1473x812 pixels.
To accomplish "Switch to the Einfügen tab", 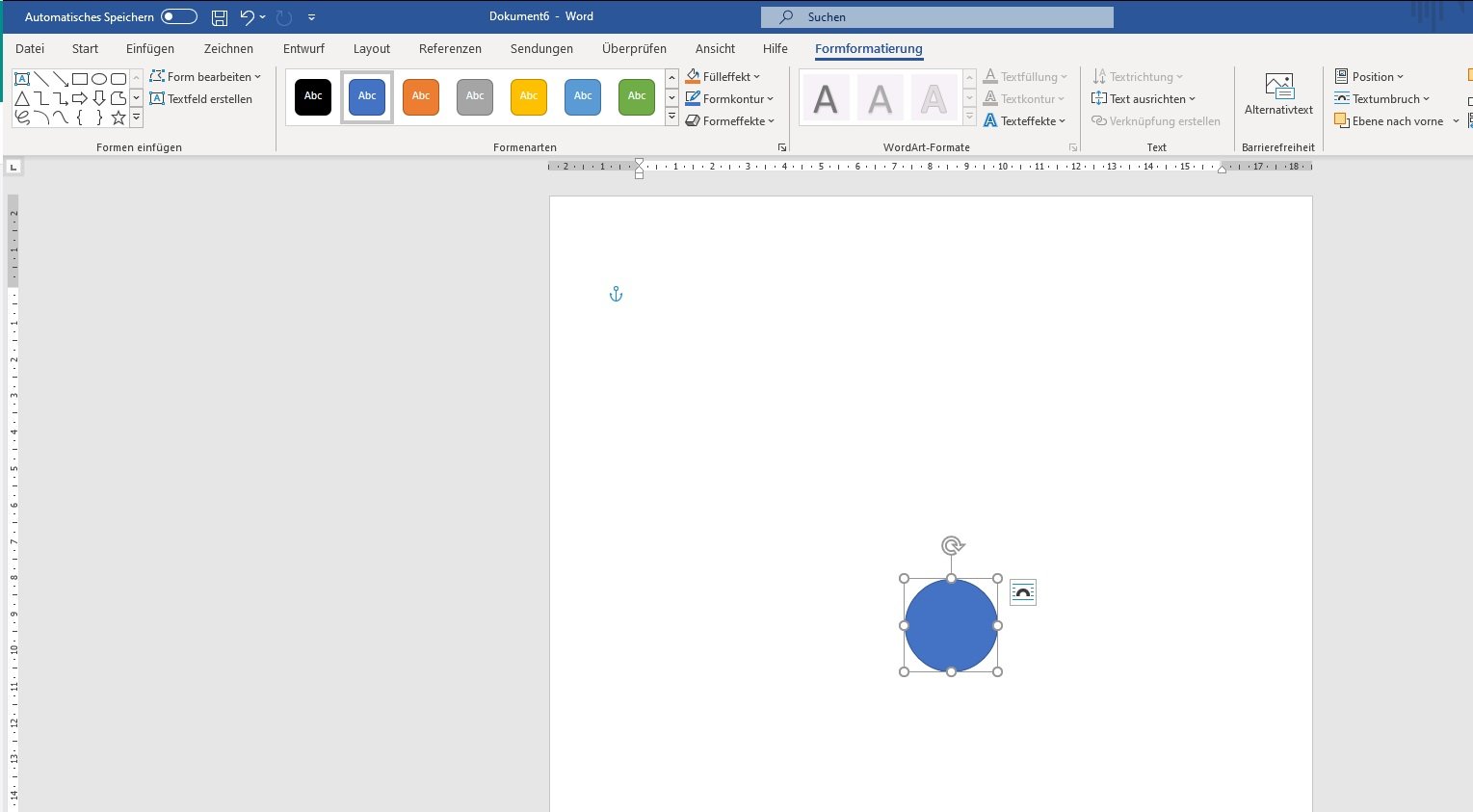I will pyautogui.click(x=150, y=49).
